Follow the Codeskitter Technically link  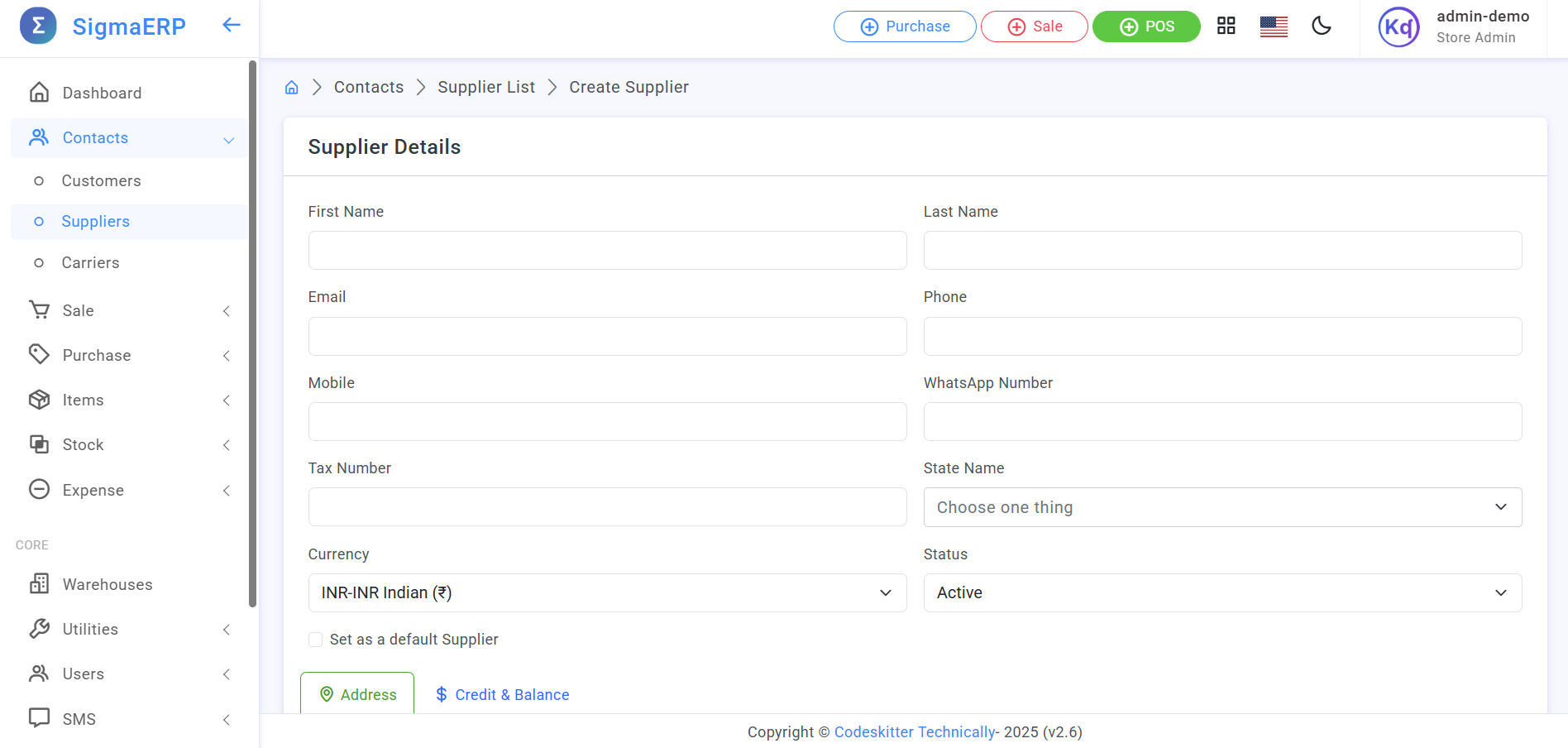click(x=915, y=731)
